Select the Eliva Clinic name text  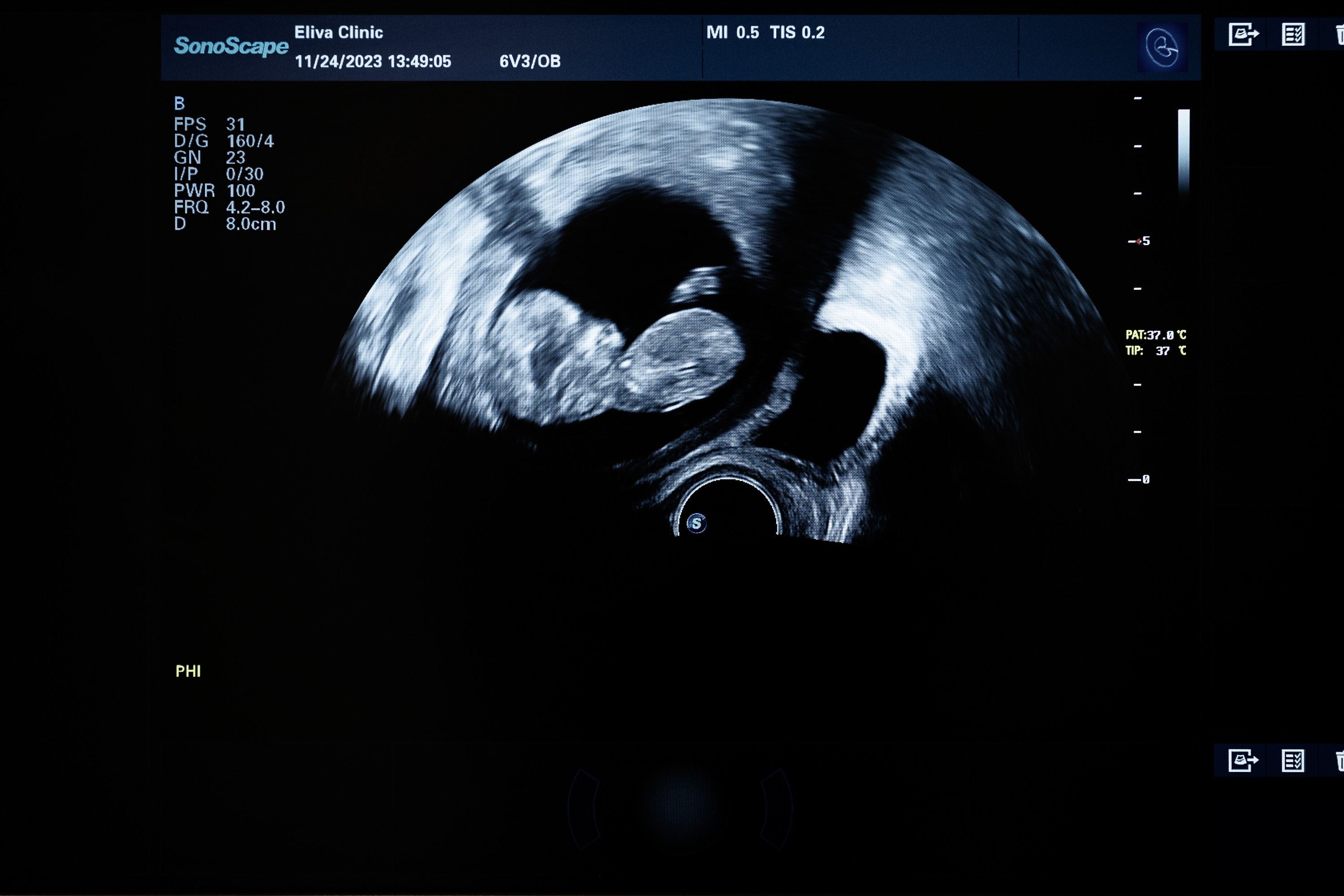339,33
